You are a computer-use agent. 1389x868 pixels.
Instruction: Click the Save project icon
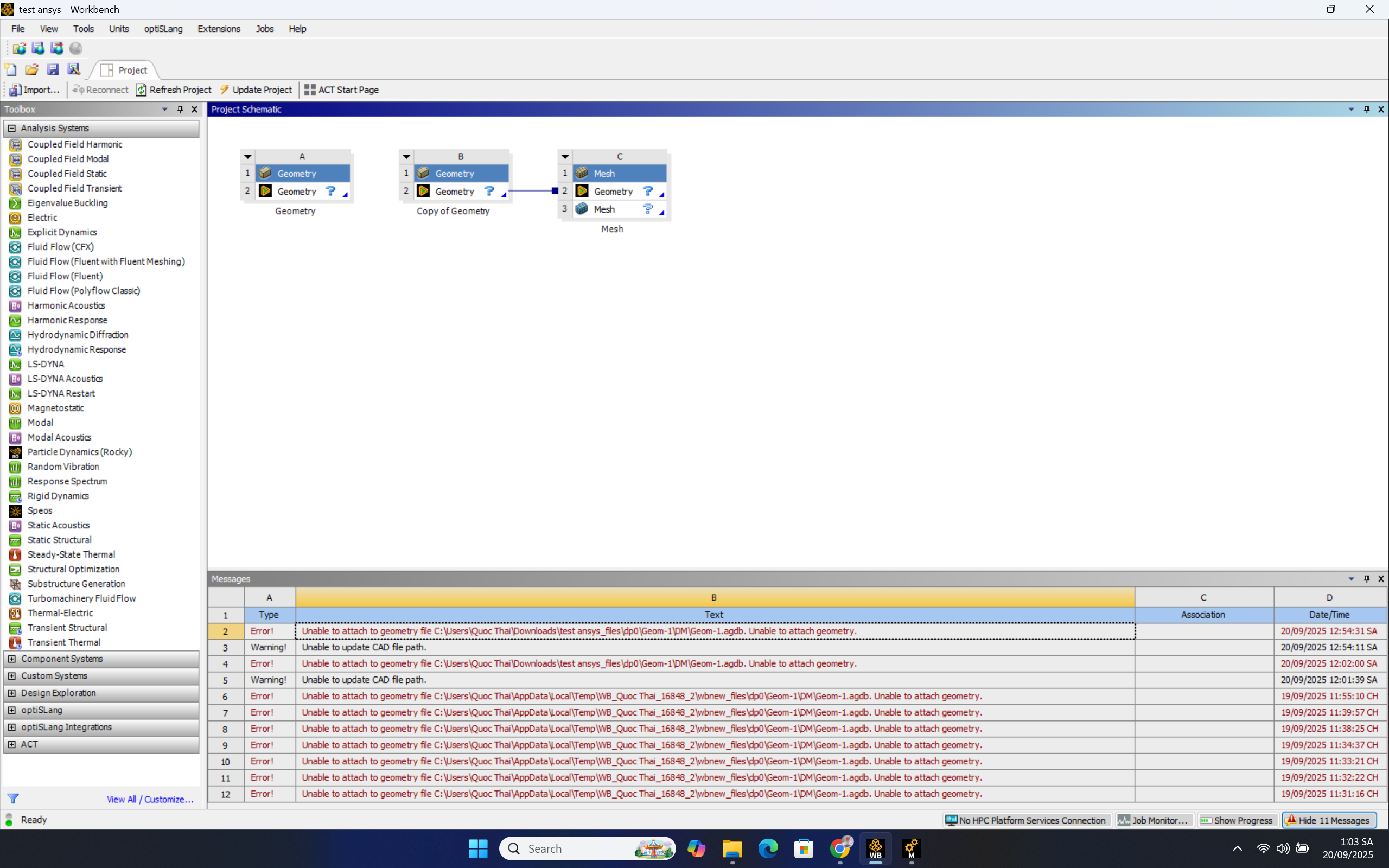[53, 70]
